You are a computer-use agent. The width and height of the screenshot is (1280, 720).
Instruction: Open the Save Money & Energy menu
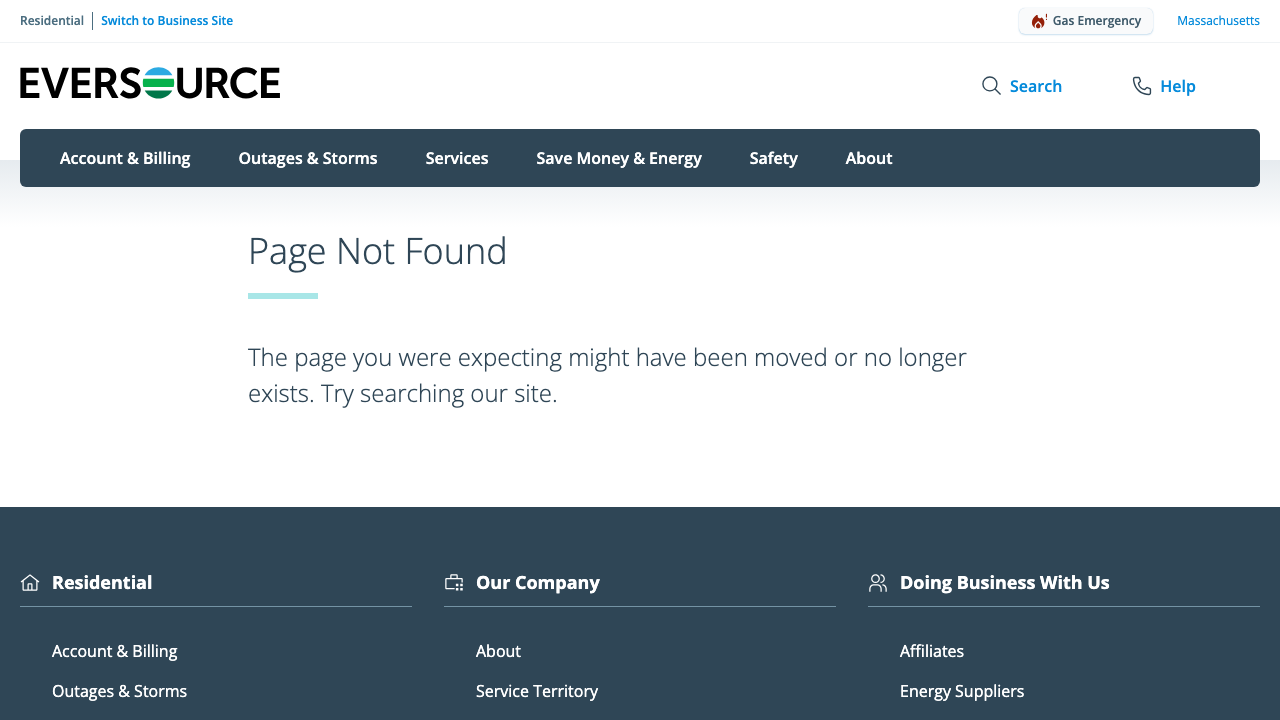(619, 158)
